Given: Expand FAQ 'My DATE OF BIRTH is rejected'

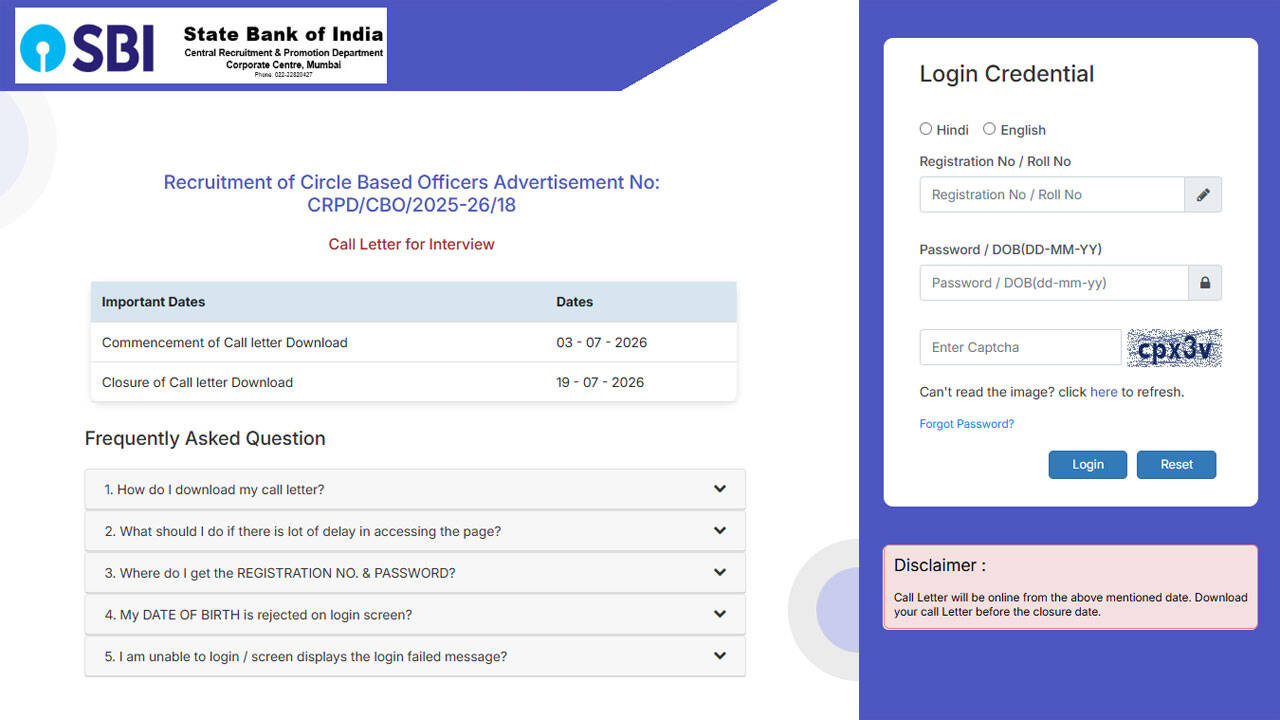Looking at the screenshot, I should (x=415, y=615).
